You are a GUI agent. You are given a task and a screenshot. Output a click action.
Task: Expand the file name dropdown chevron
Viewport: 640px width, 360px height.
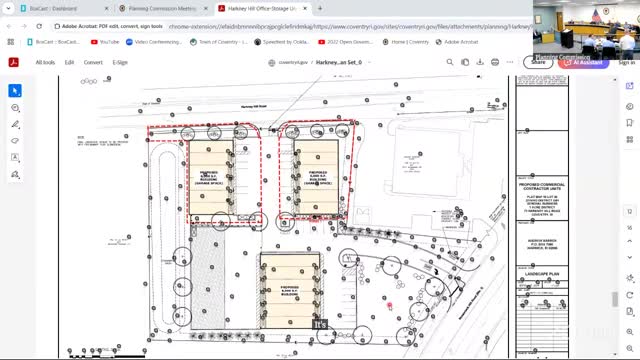[x=369, y=62]
